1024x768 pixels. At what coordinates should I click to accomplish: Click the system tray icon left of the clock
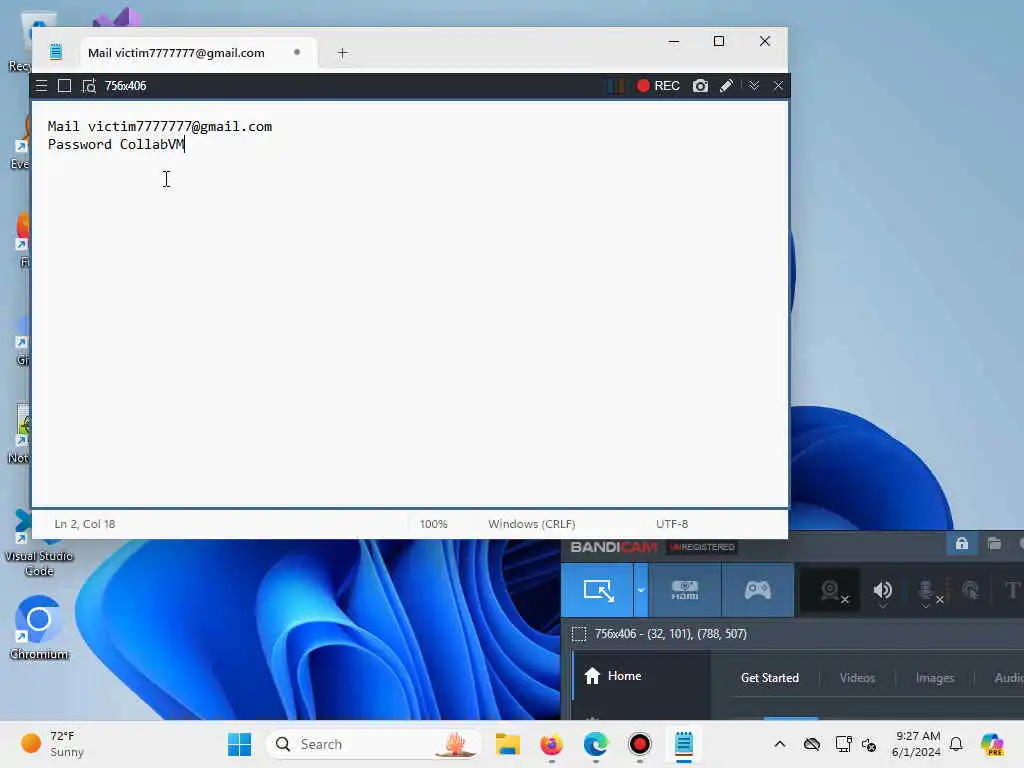[869, 744]
